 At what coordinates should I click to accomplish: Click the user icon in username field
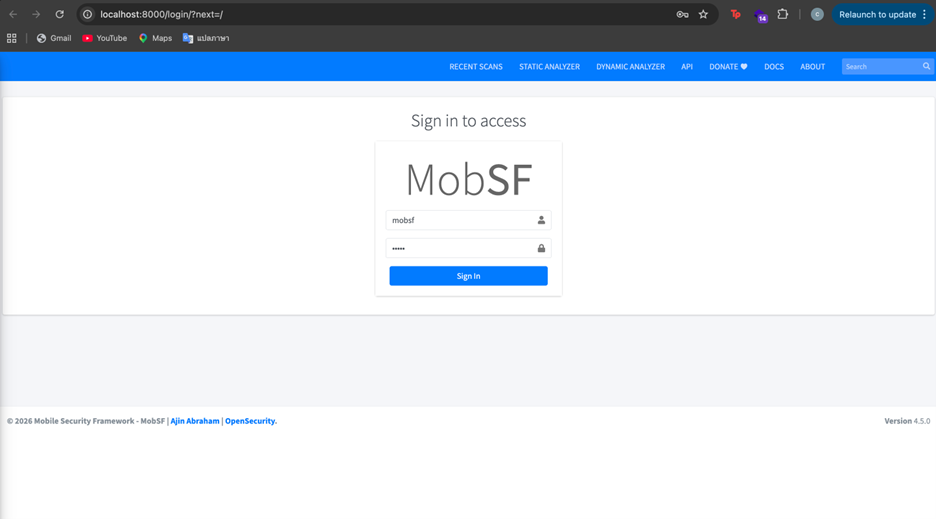tap(541, 220)
